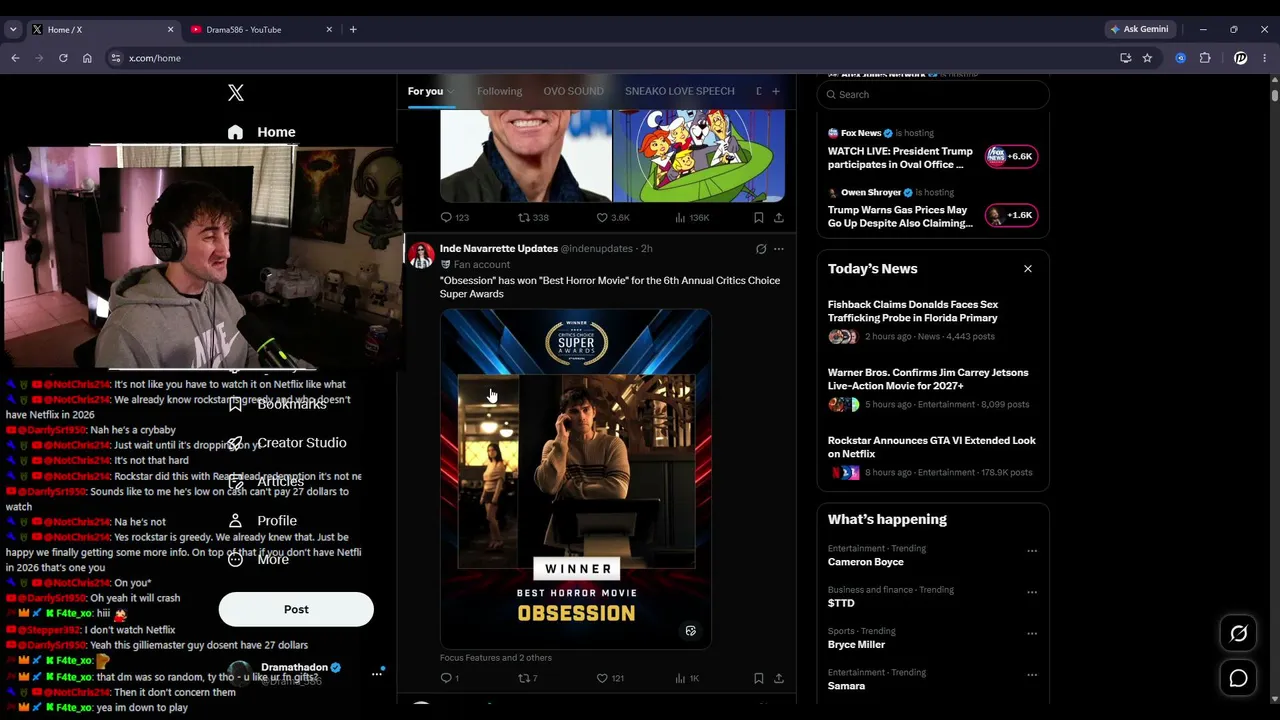Open more options for Samara trend
This screenshot has height=720, width=1280.
click(x=1032, y=675)
